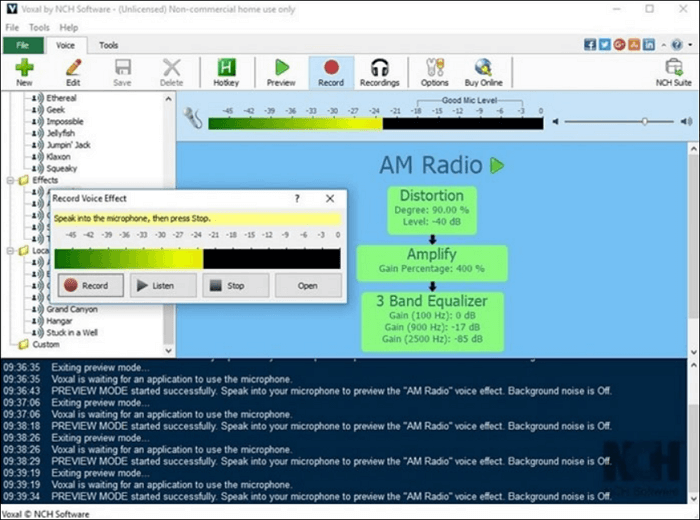Collapse the ribbon with the caret arrow
This screenshot has width=700, height=520.
664,45
